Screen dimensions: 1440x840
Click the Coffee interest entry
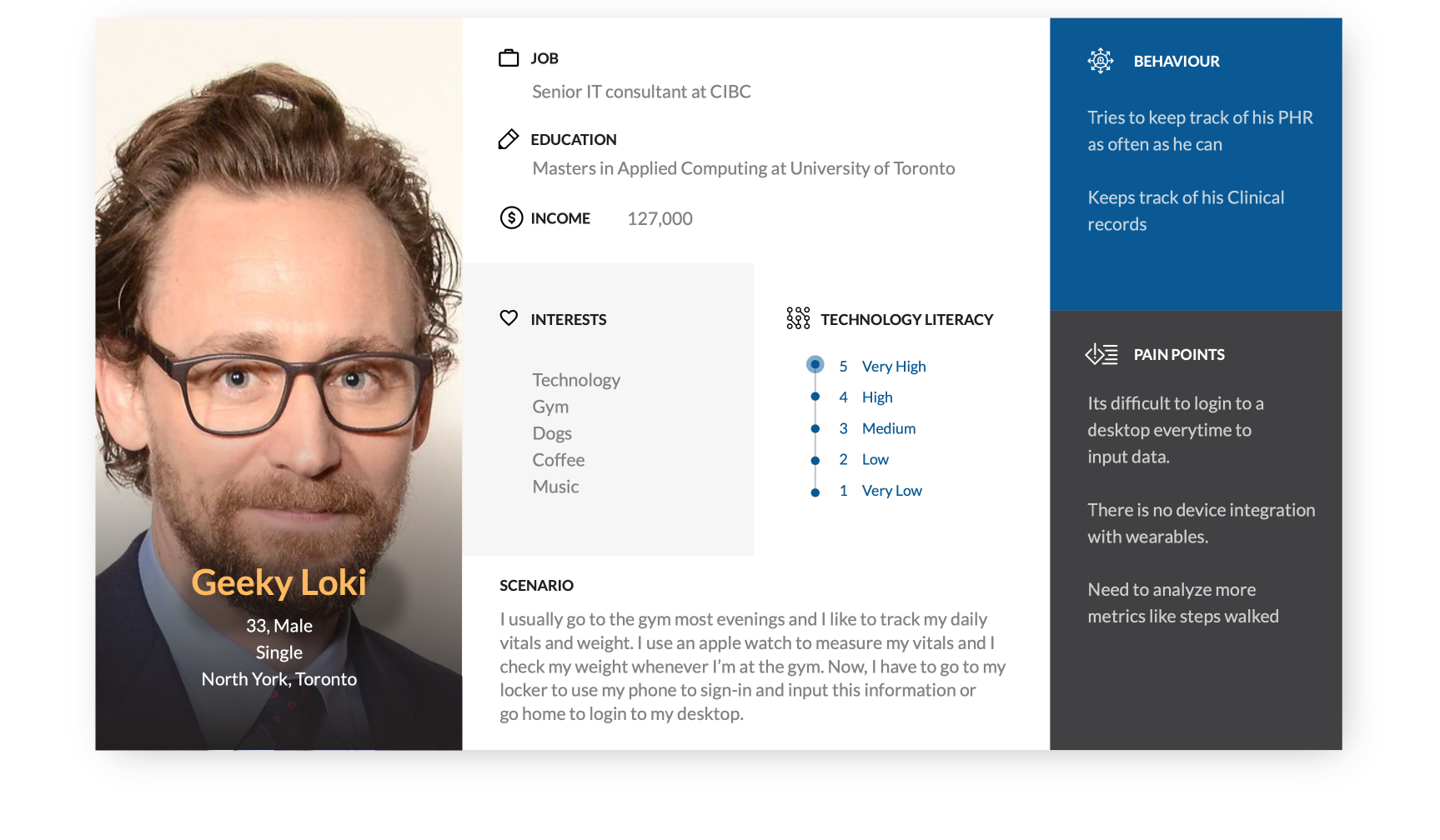(559, 460)
